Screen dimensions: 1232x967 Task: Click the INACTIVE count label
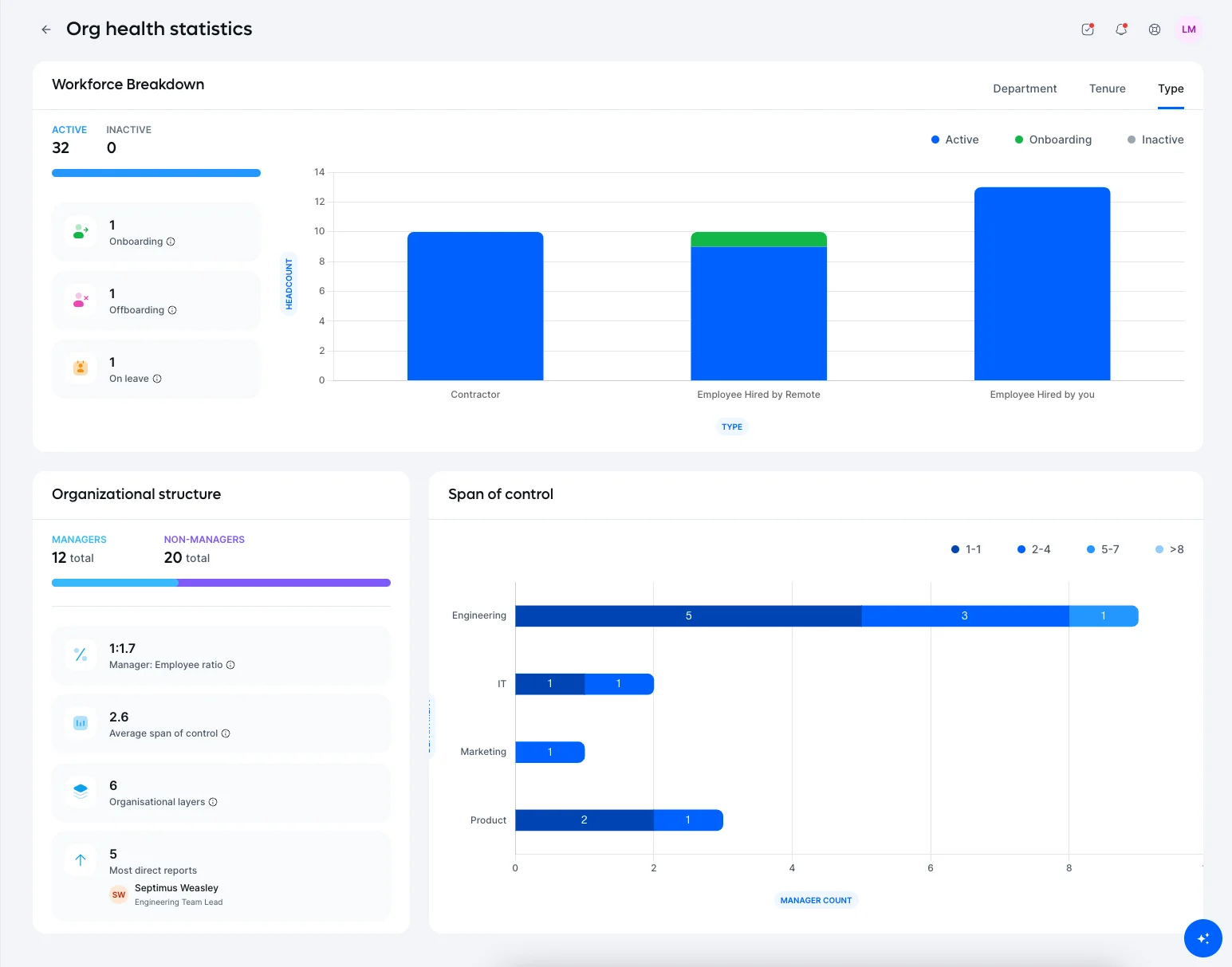tap(128, 130)
